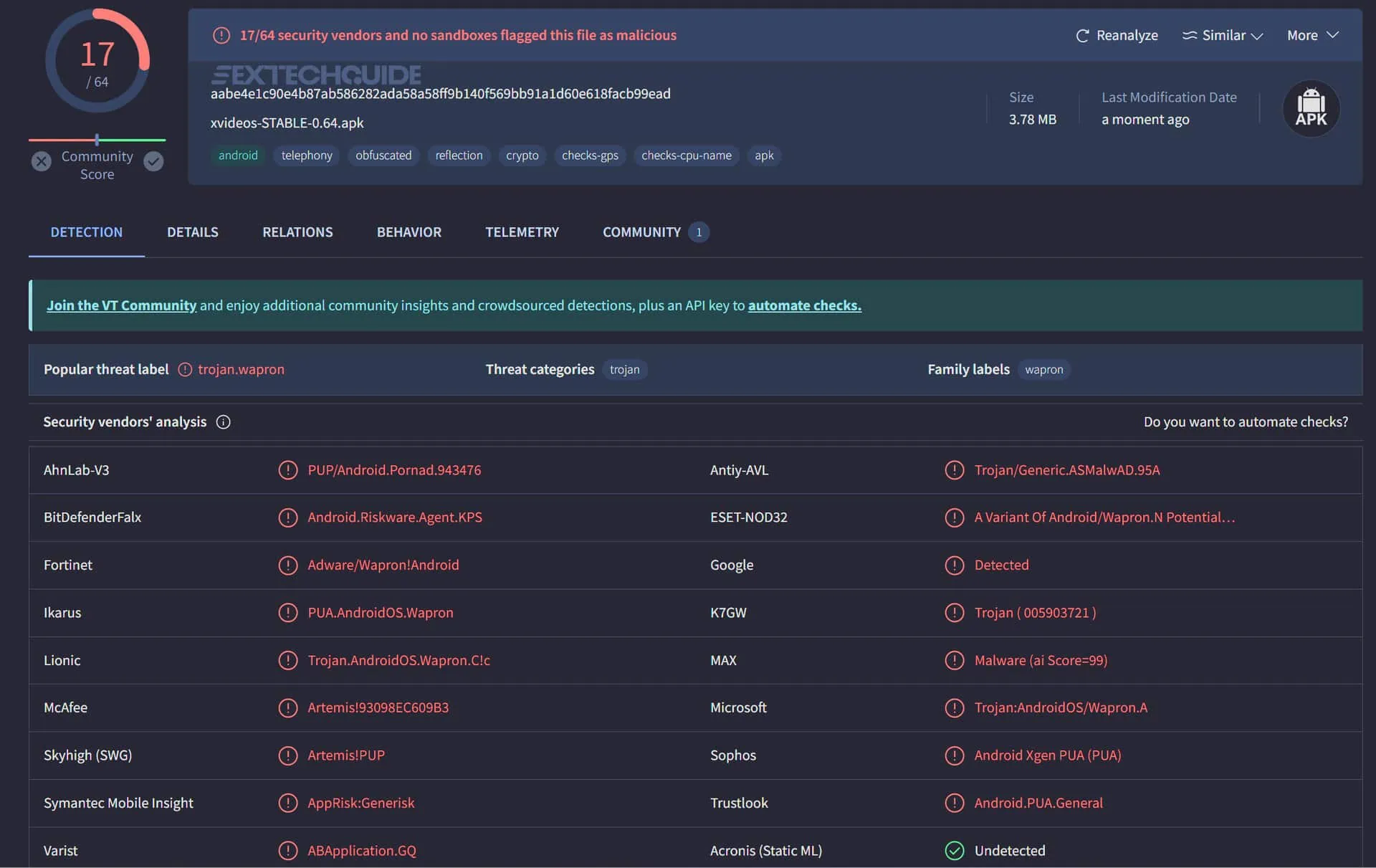
Task: Click the obfuscated tag
Action: (x=383, y=156)
